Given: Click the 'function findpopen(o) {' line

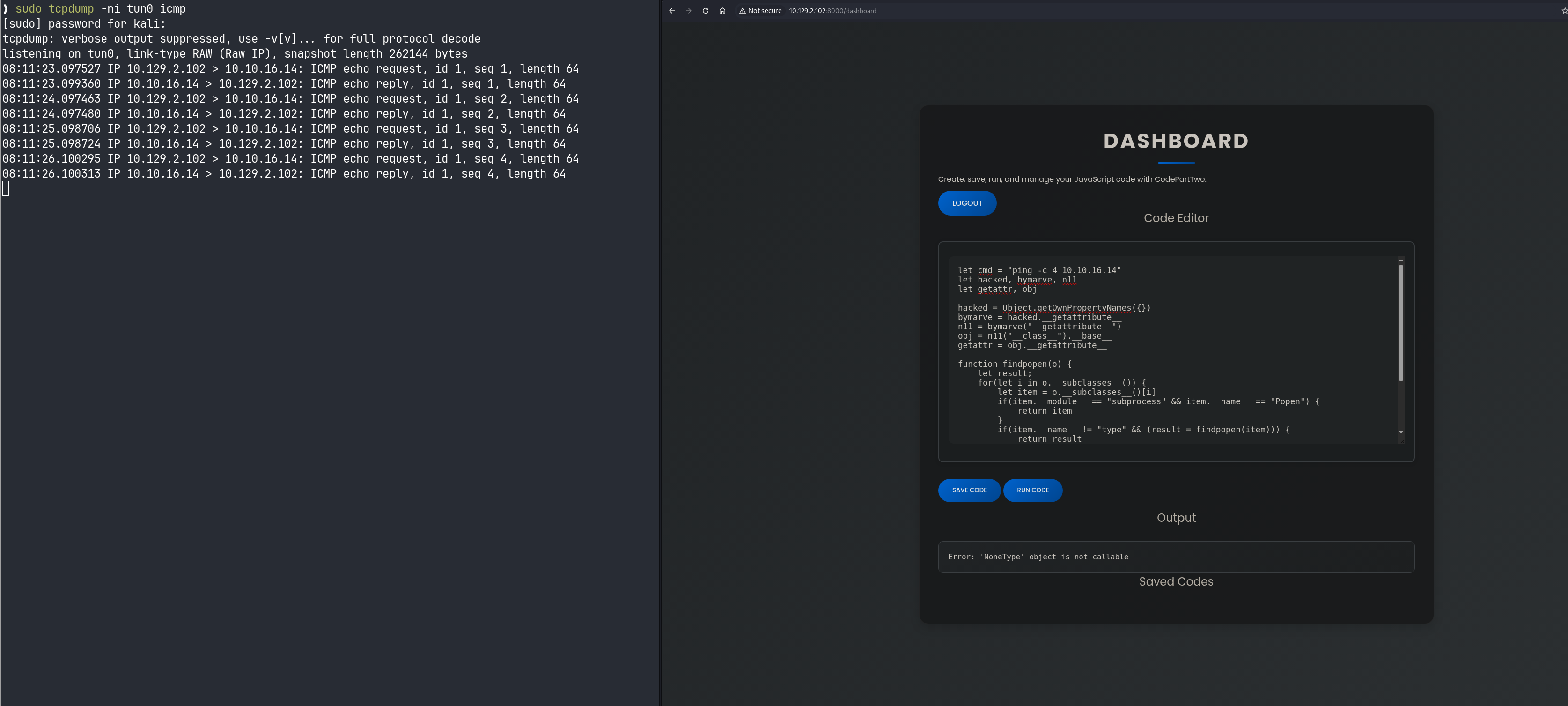Looking at the screenshot, I should pyautogui.click(x=1015, y=364).
